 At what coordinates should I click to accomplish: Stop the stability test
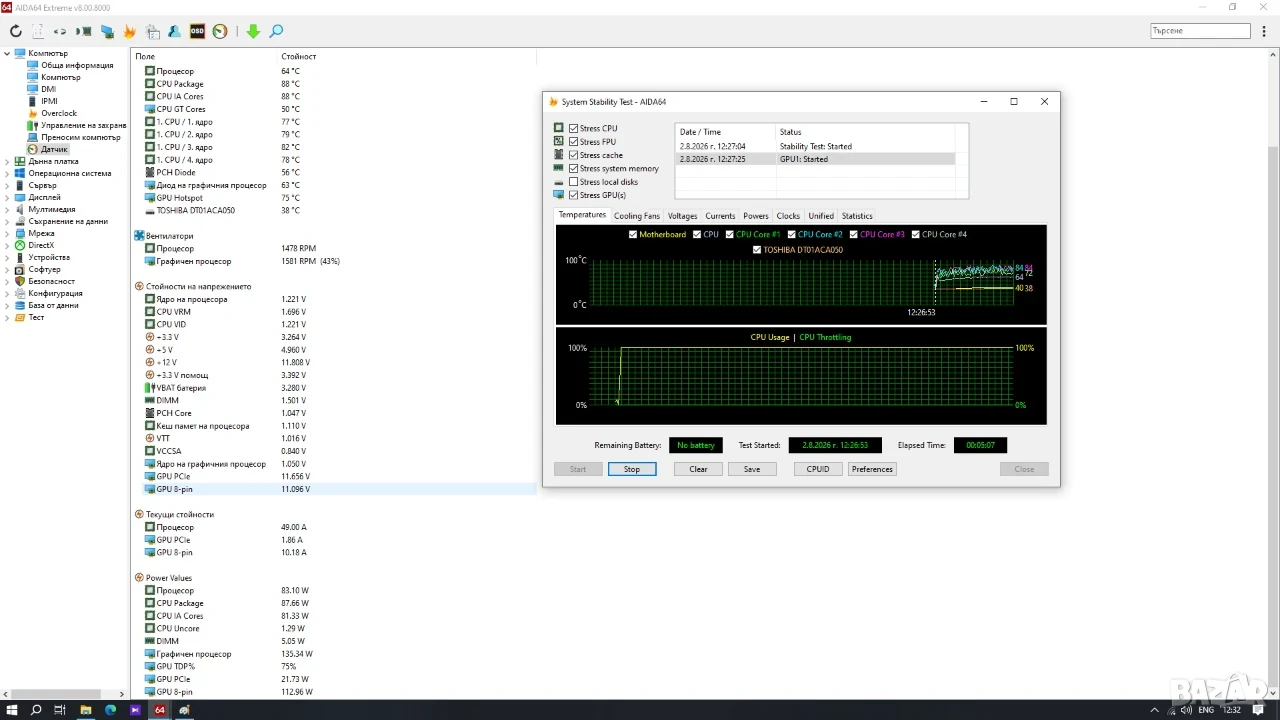click(632, 469)
